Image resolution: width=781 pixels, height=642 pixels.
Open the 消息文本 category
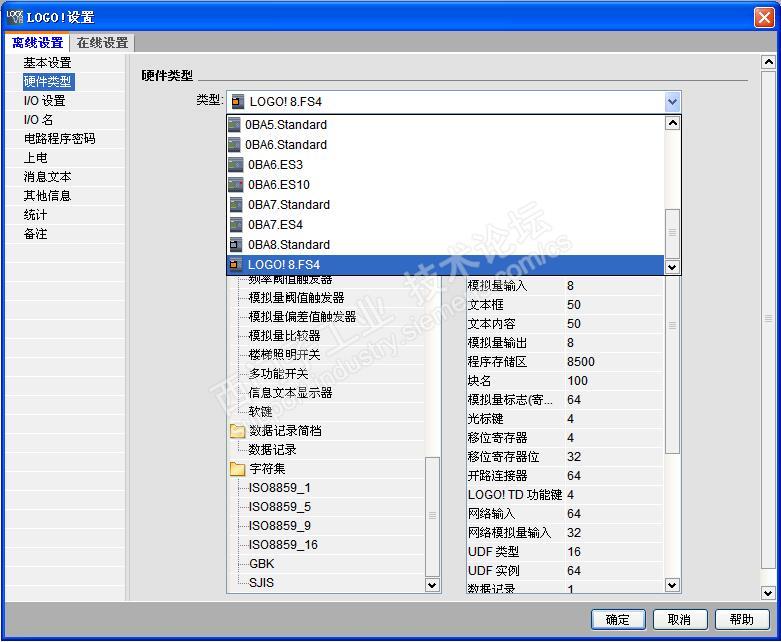(47, 177)
